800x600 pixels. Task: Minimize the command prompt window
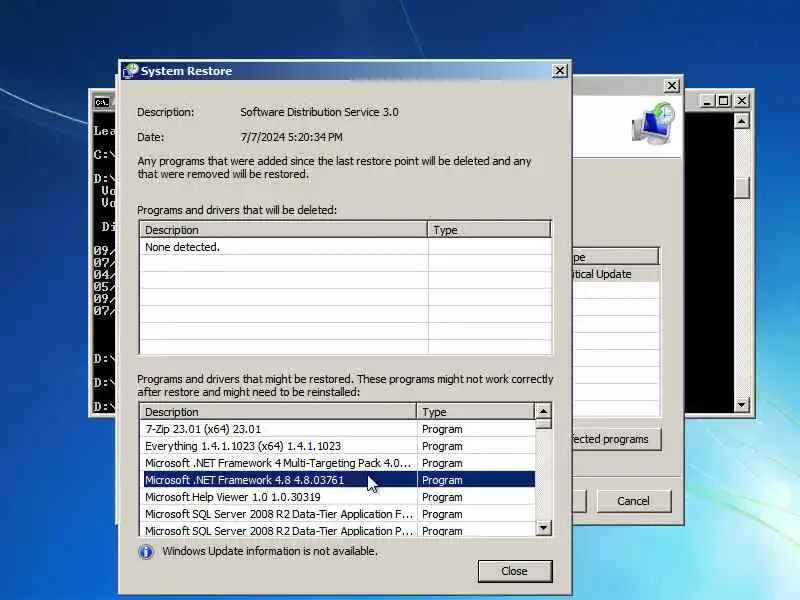(707, 101)
